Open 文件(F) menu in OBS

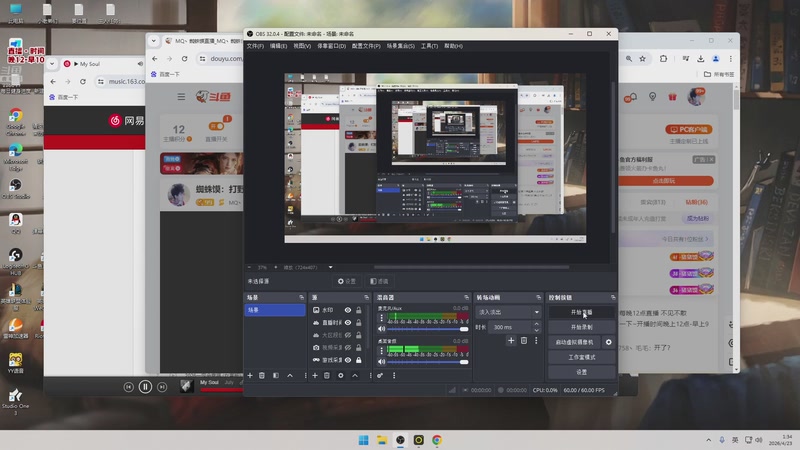click(x=255, y=46)
